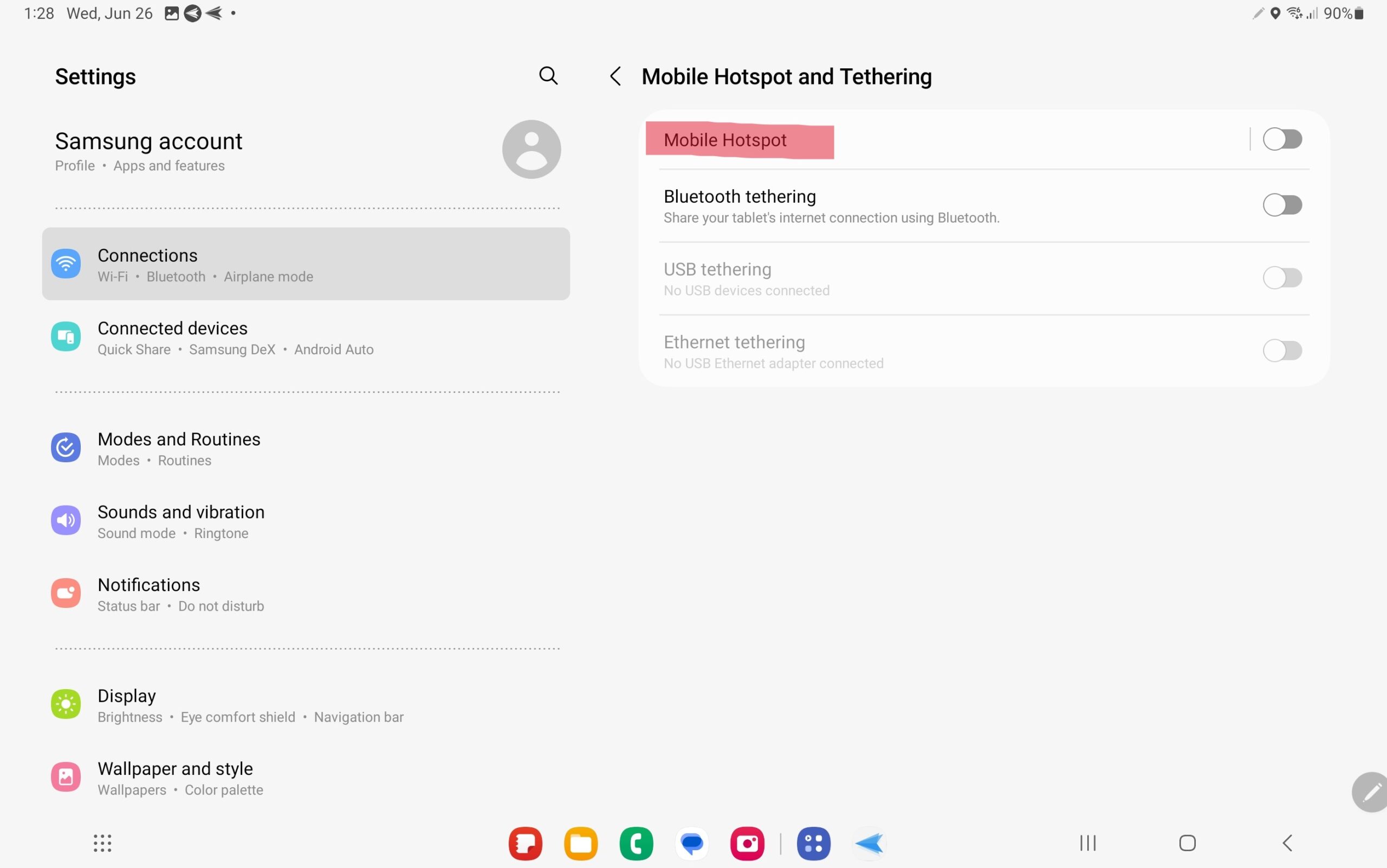Screen dimensions: 1387x868
Task: Open the Samsung account profile avatar
Action: (x=530, y=148)
